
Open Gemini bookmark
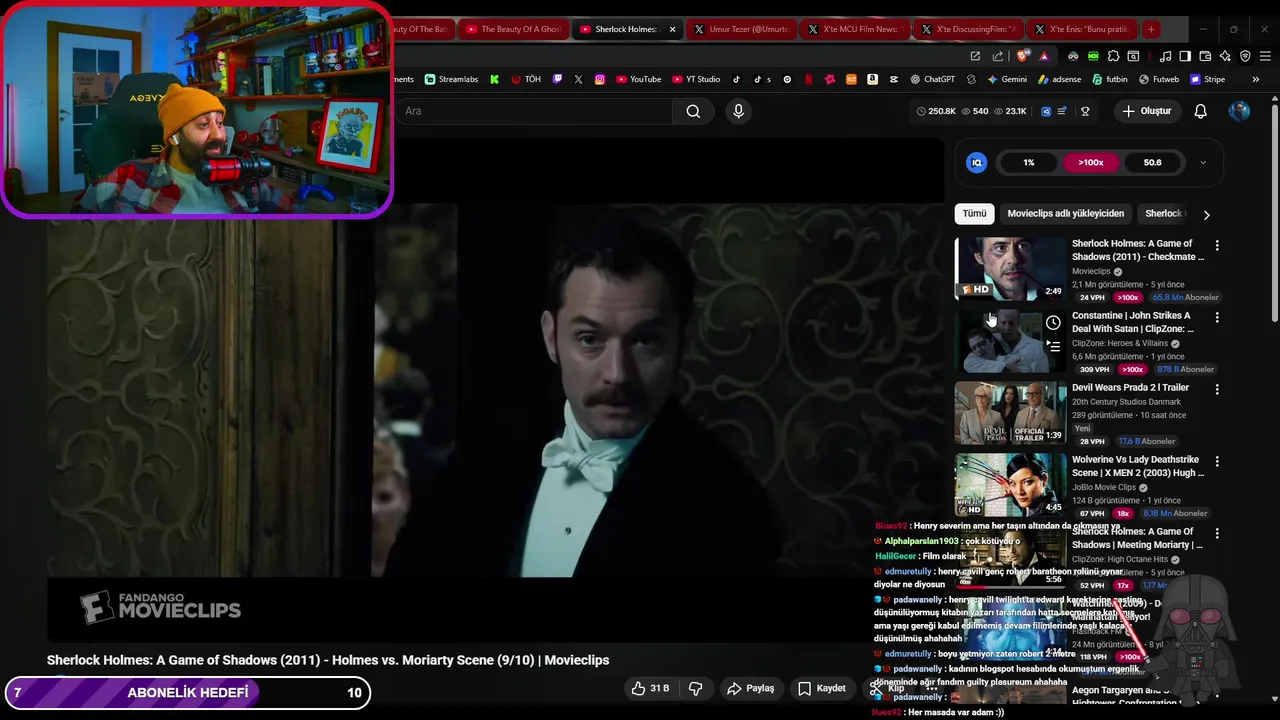click(1007, 79)
